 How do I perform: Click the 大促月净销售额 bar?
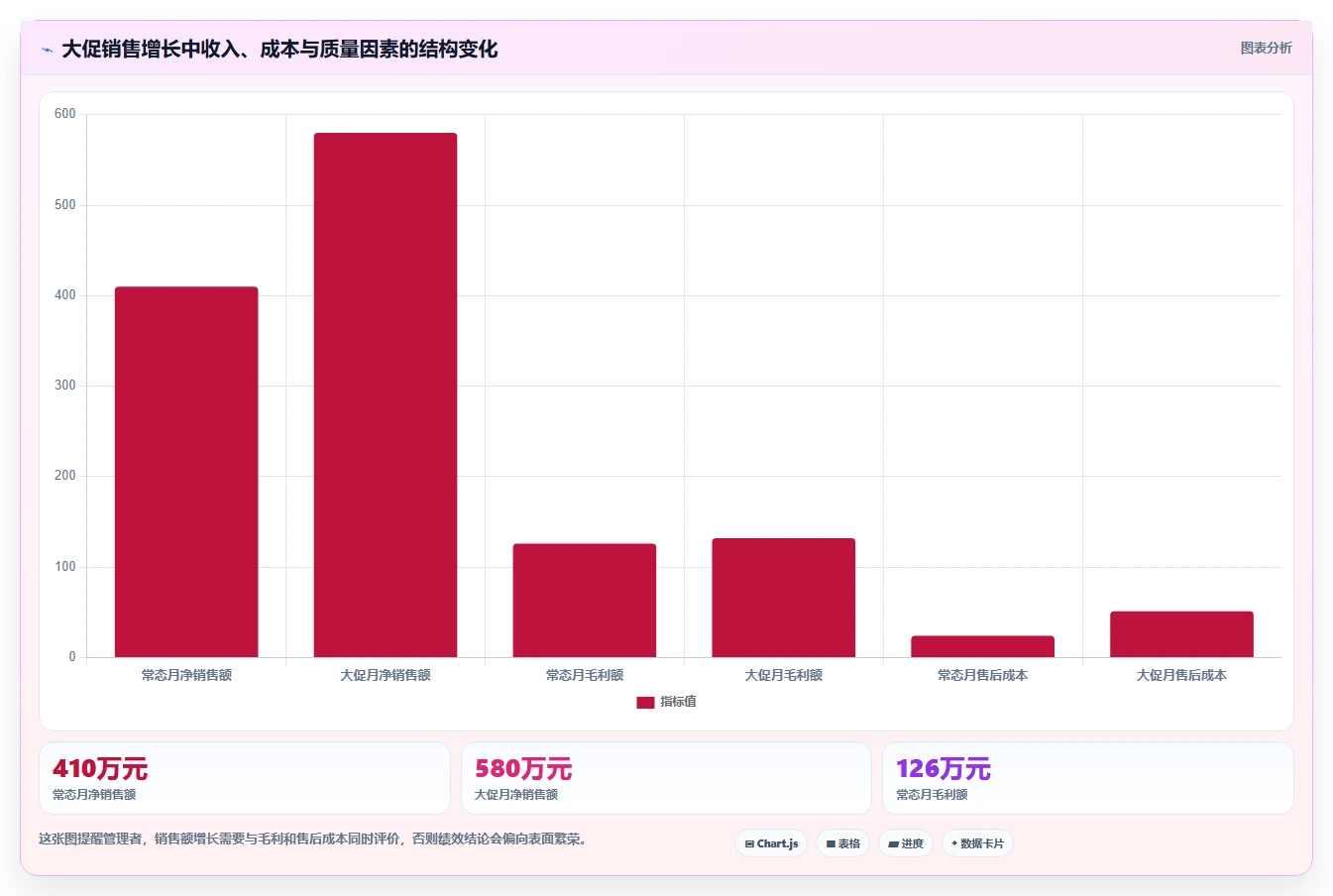pyautogui.click(x=386, y=394)
